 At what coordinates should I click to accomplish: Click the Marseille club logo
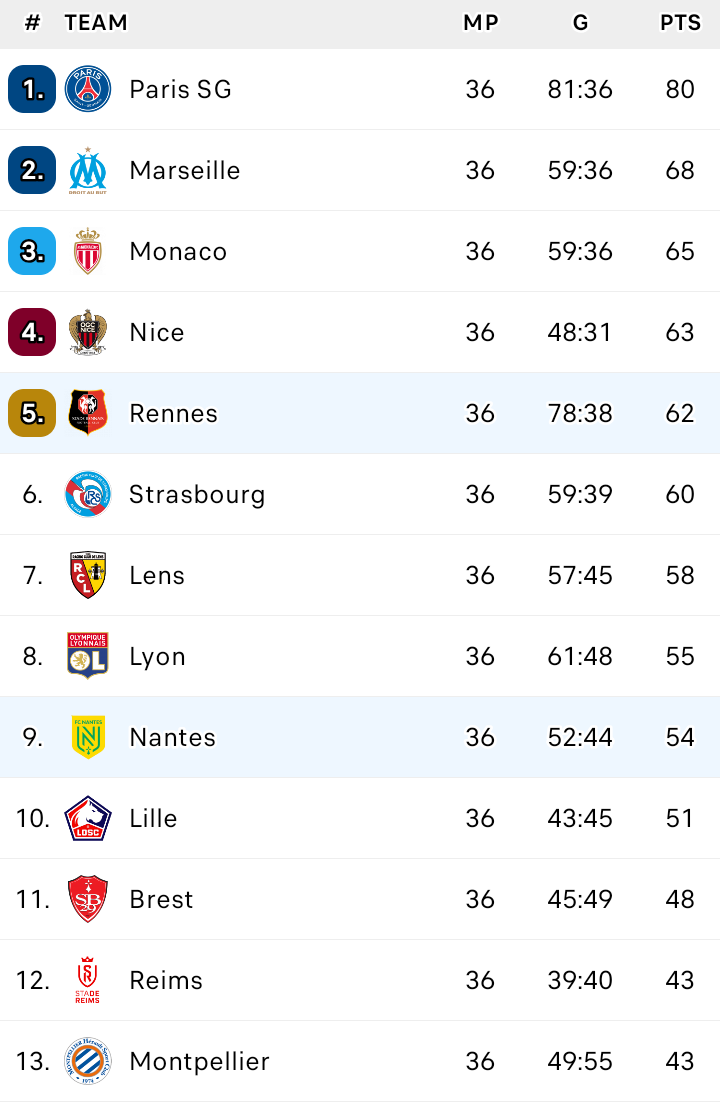pos(88,170)
